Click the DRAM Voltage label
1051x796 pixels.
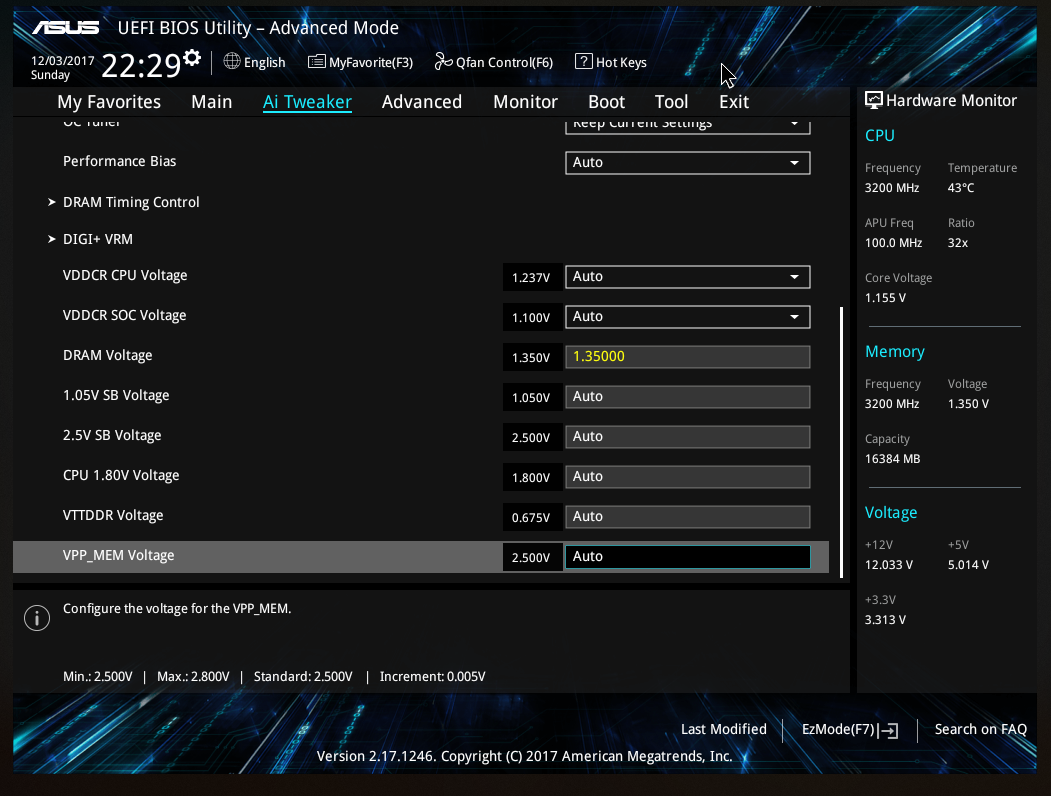[107, 356]
